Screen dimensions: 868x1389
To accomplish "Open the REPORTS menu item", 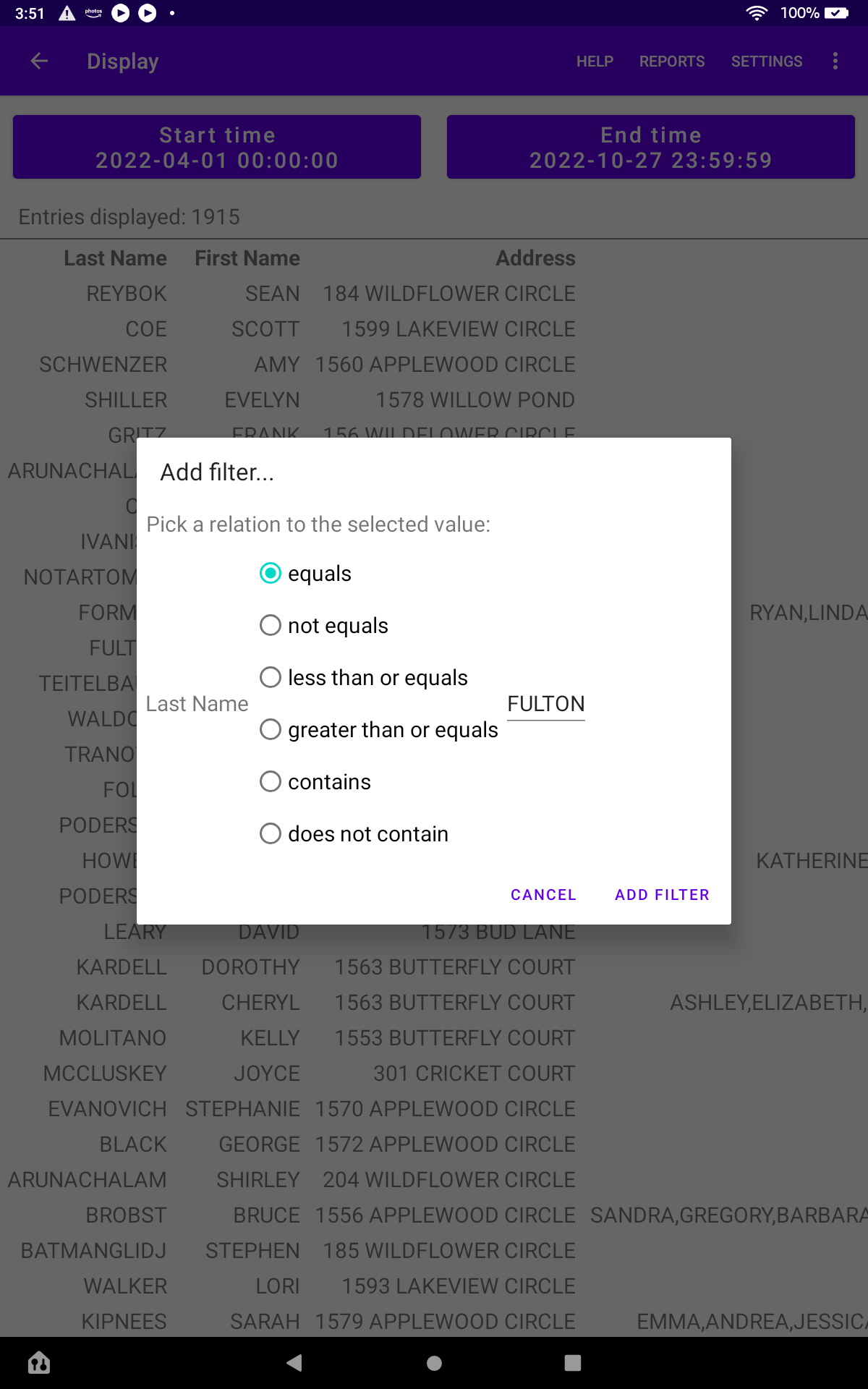I will pyautogui.click(x=672, y=61).
